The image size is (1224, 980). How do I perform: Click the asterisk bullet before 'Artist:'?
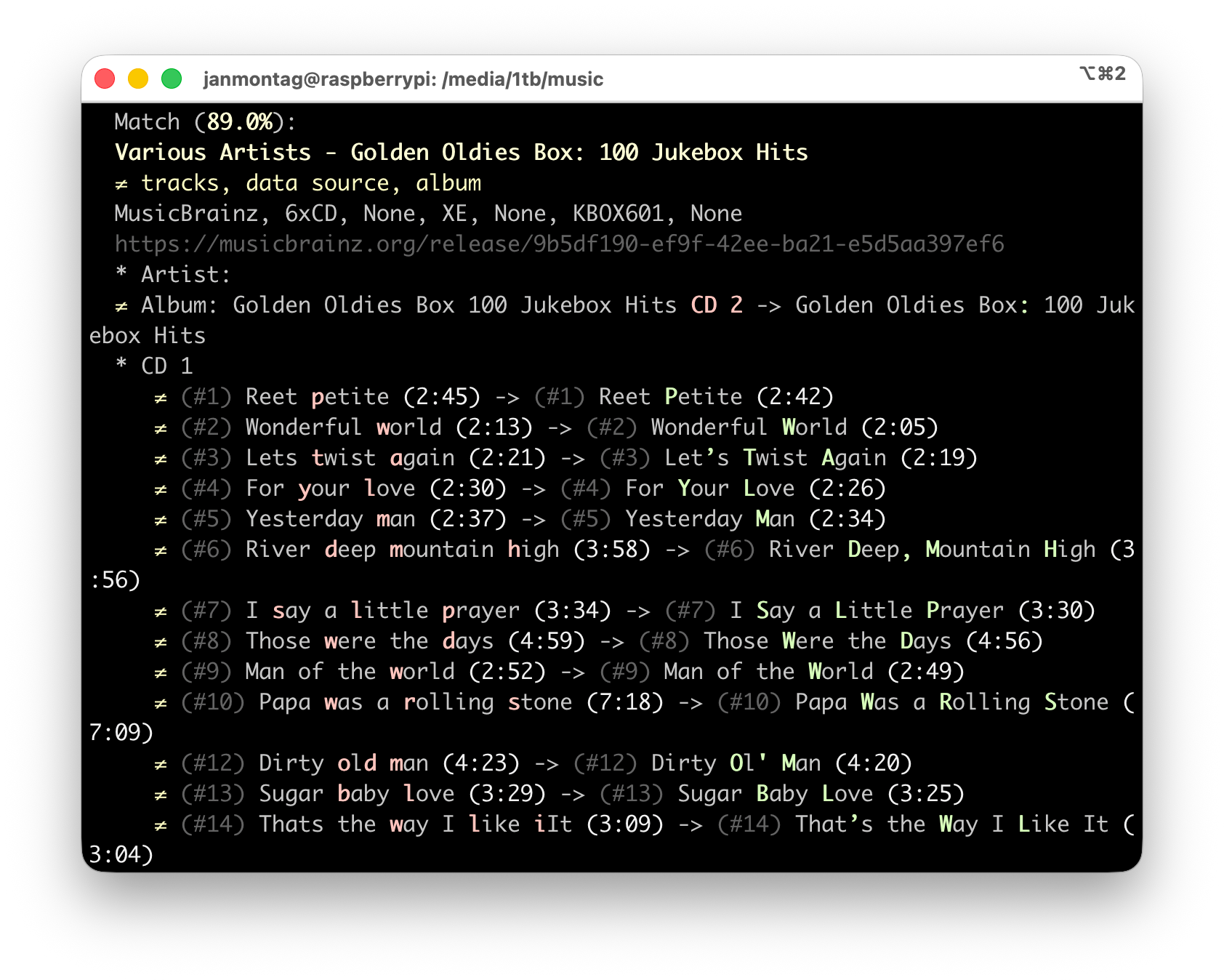[x=121, y=274]
